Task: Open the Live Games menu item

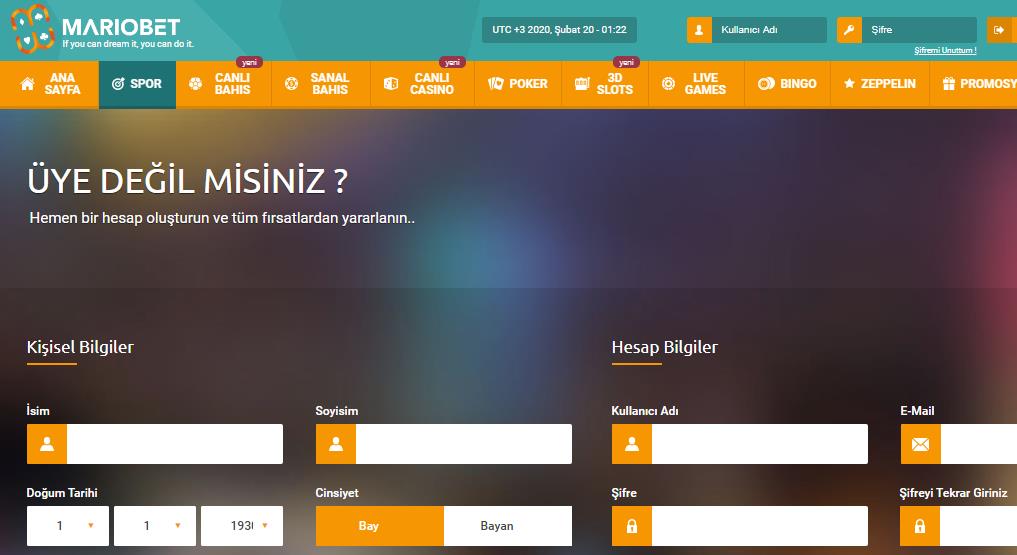Action: pyautogui.click(x=697, y=84)
